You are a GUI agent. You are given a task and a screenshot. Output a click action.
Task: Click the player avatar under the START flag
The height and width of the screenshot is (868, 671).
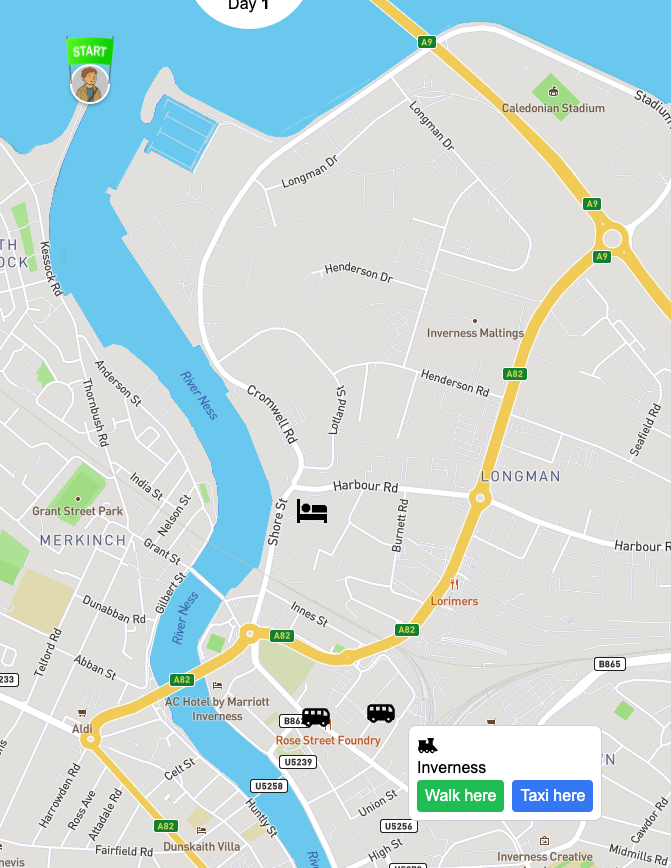(90, 84)
